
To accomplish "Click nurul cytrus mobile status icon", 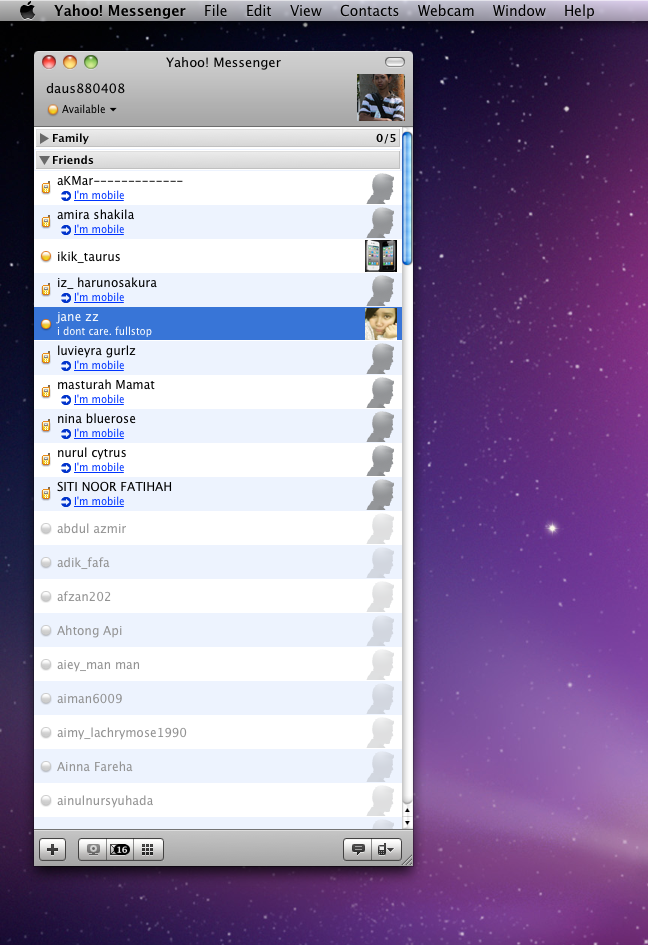I will [46, 460].
